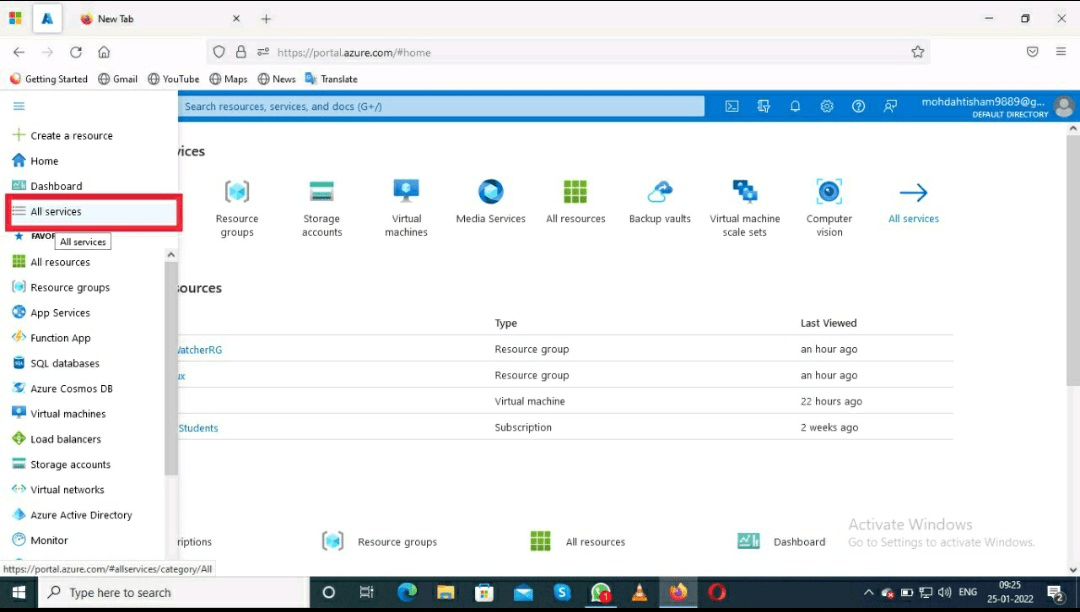Open the WatcherRG resource group link
The height and width of the screenshot is (612, 1080).
198,349
